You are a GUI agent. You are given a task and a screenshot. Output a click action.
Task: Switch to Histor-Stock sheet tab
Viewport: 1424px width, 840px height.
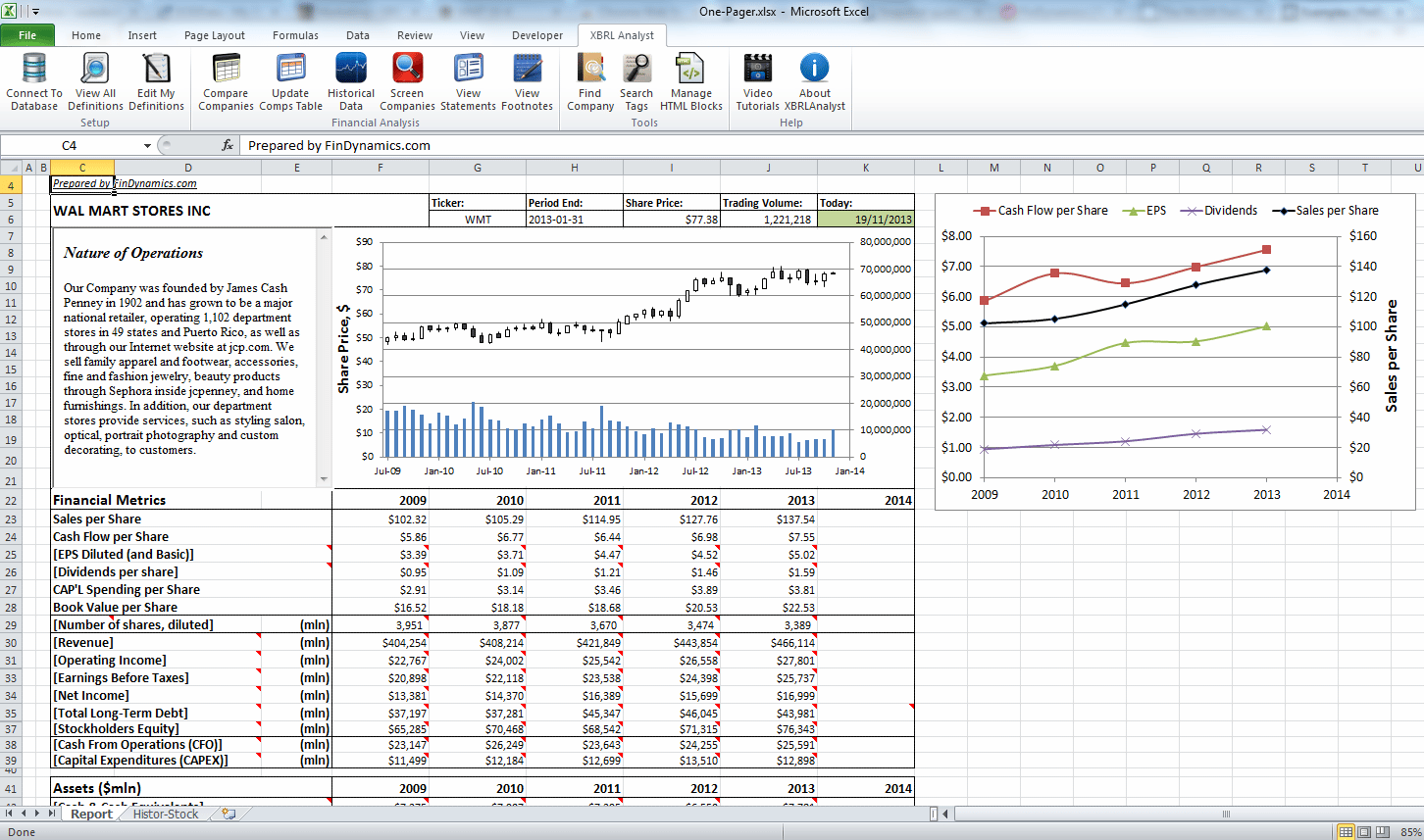[x=166, y=815]
